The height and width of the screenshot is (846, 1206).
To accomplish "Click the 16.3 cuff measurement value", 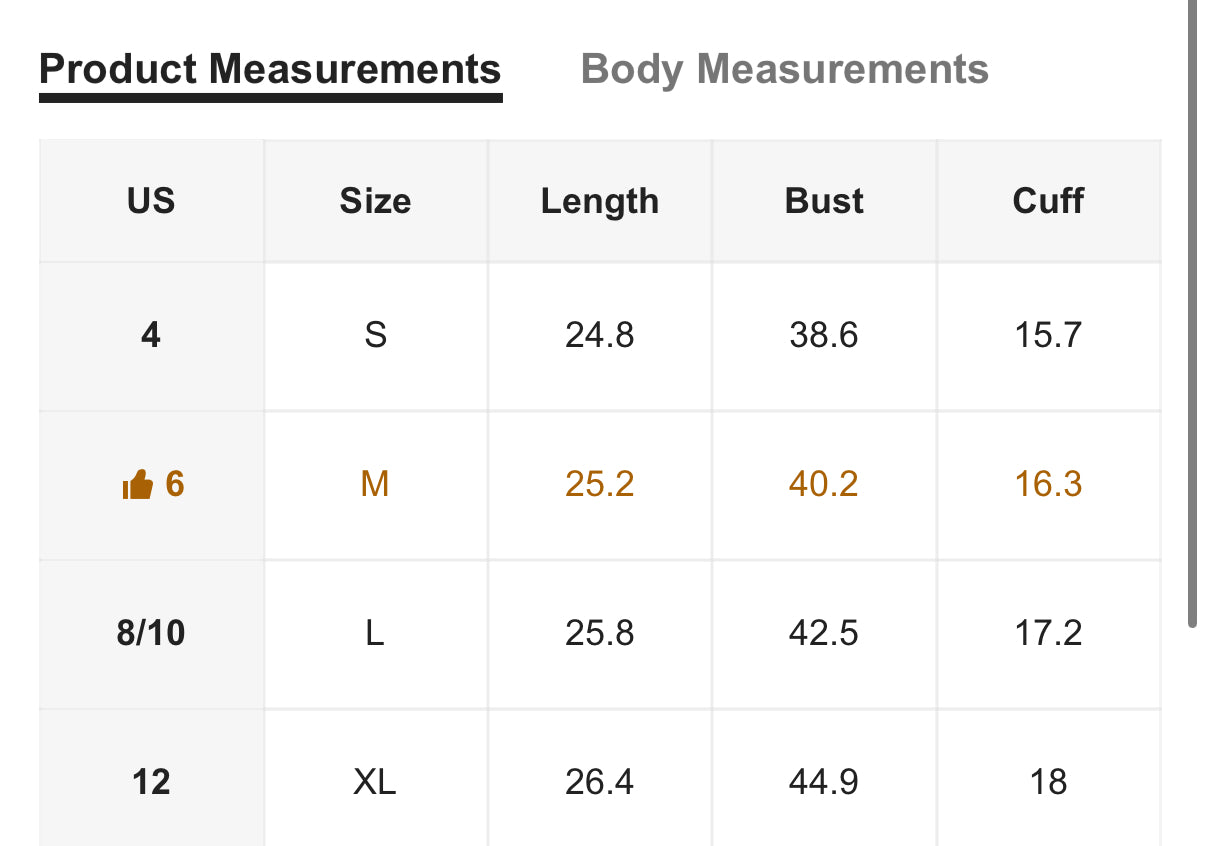I will [x=1048, y=485].
